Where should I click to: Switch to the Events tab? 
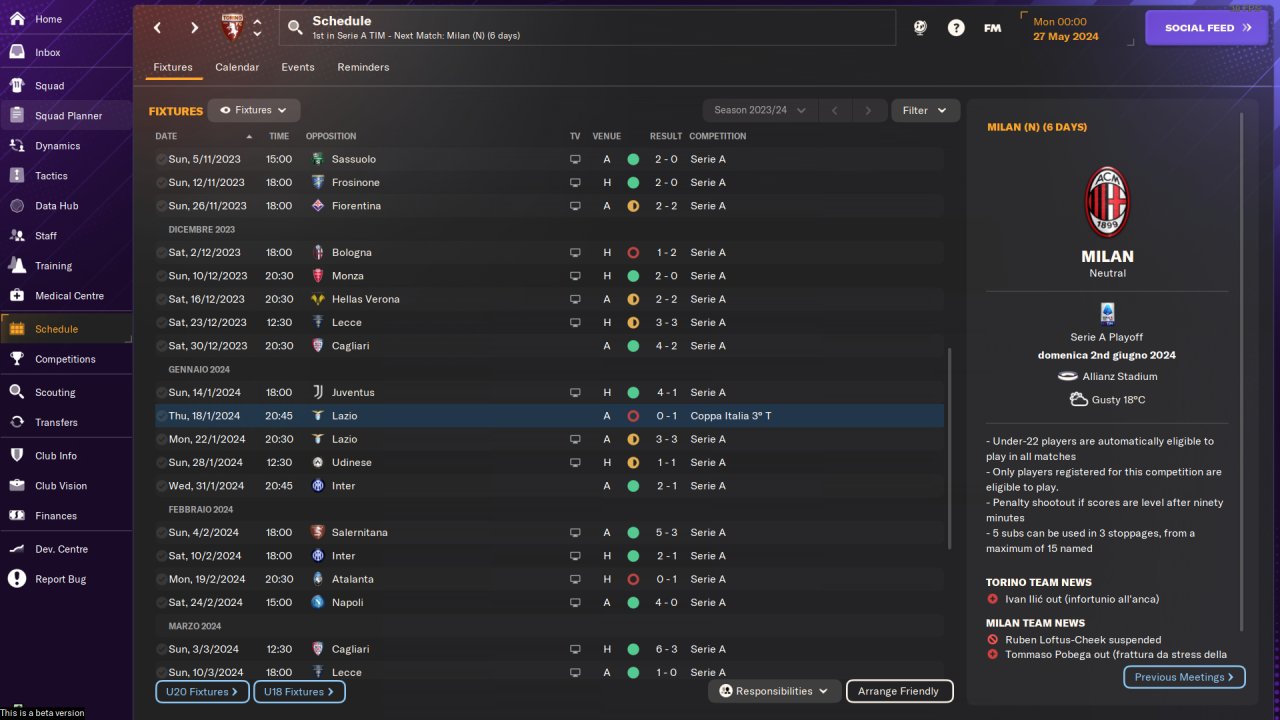click(298, 67)
